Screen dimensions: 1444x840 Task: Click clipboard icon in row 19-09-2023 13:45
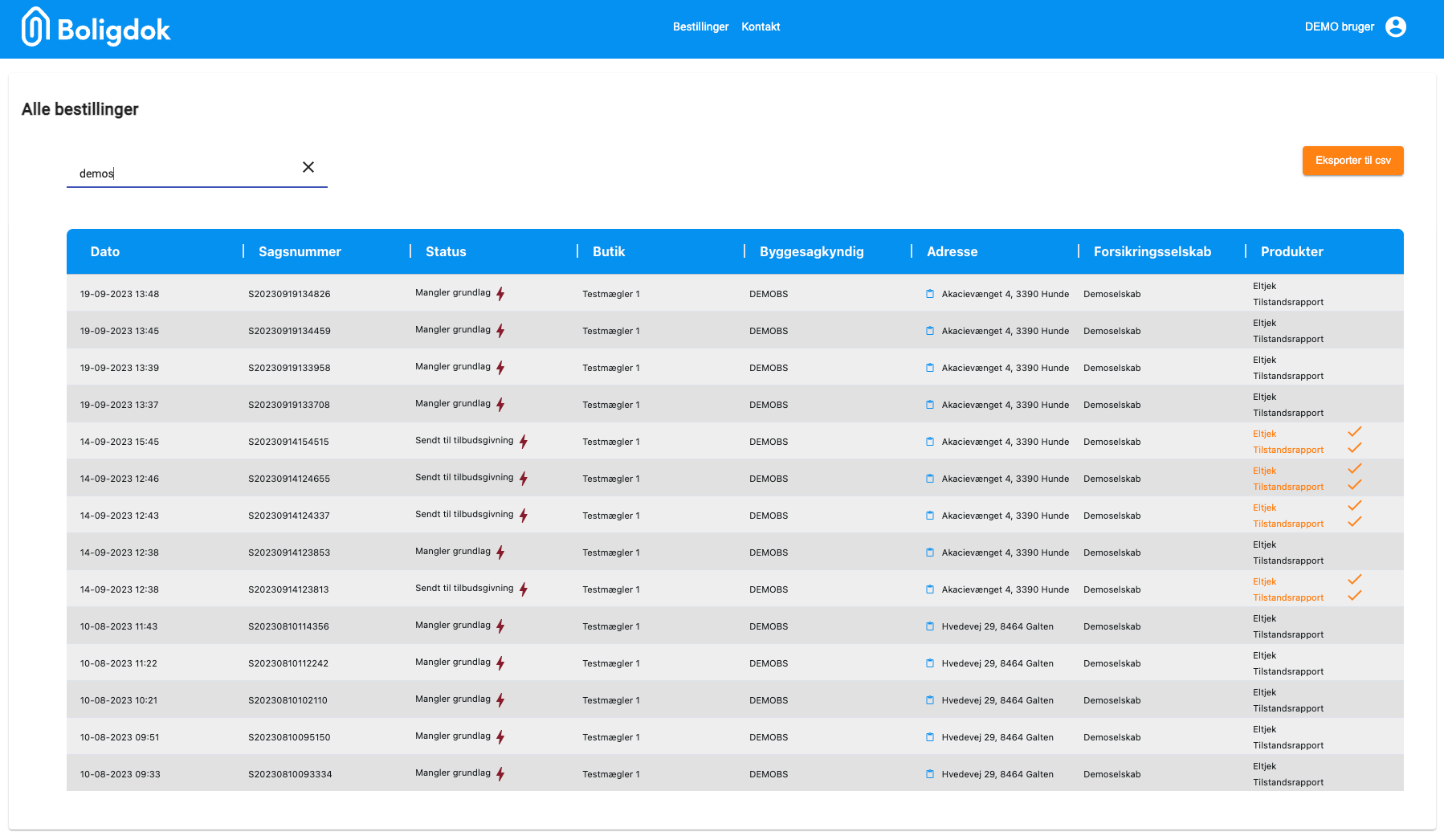930,331
